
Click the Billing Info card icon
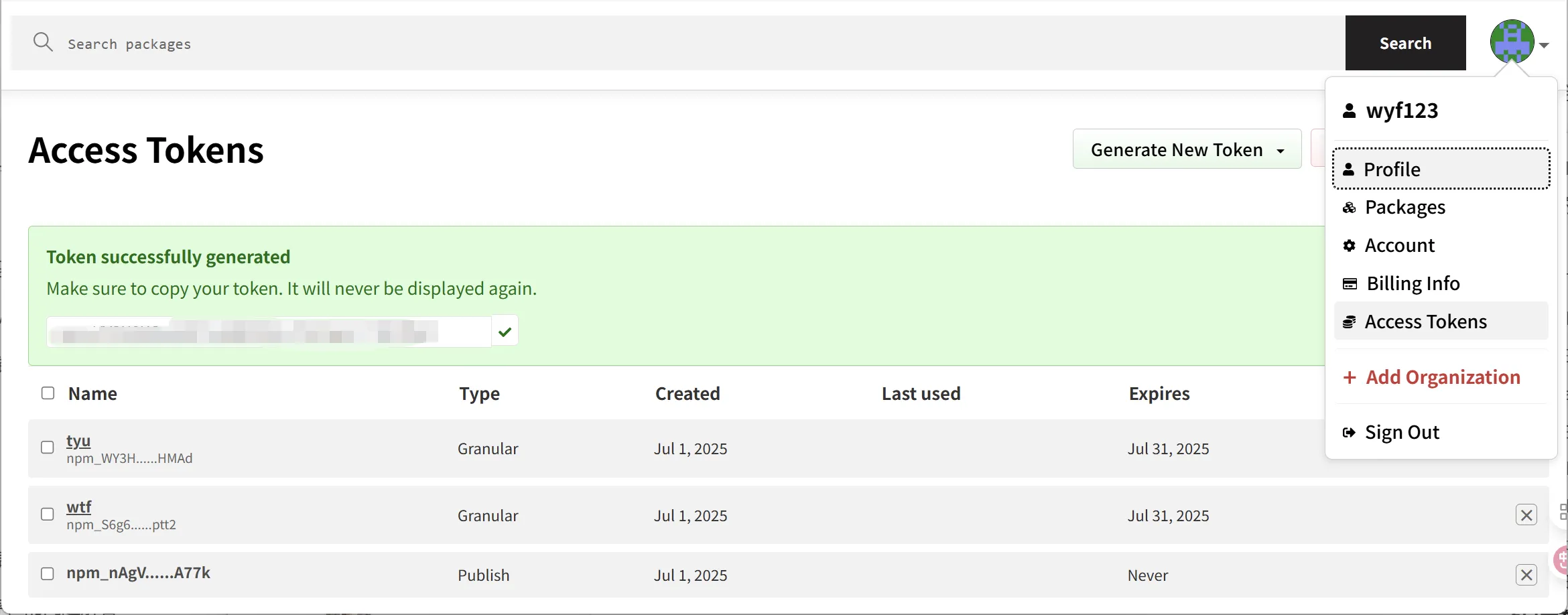point(1350,284)
